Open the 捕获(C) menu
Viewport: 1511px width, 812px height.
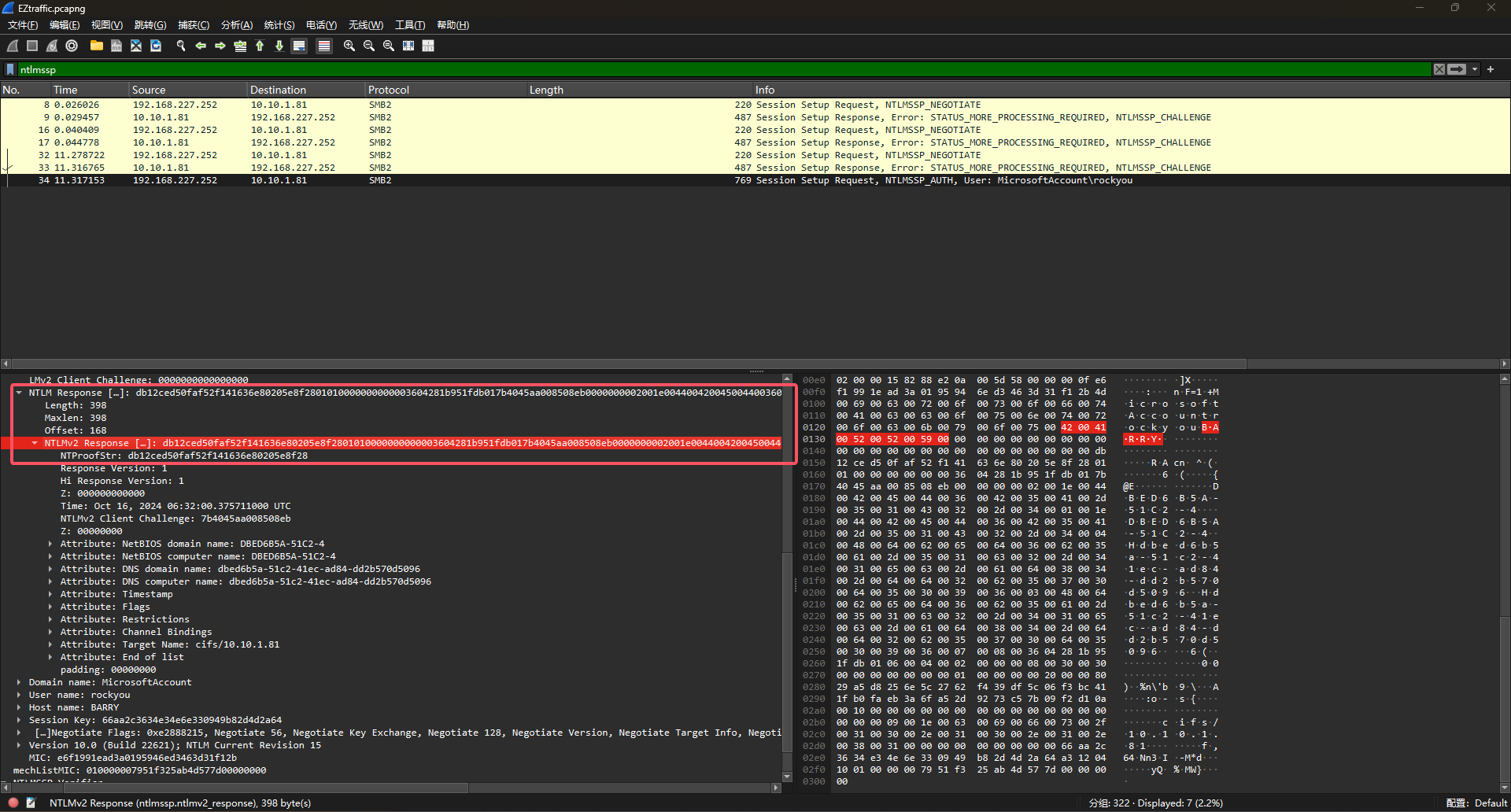point(194,25)
